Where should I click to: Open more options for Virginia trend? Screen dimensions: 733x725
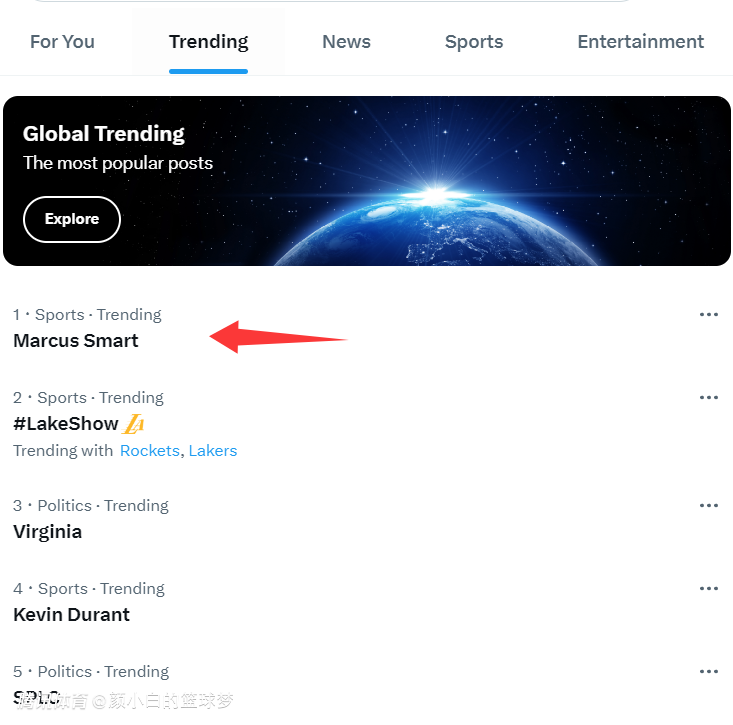[709, 506]
